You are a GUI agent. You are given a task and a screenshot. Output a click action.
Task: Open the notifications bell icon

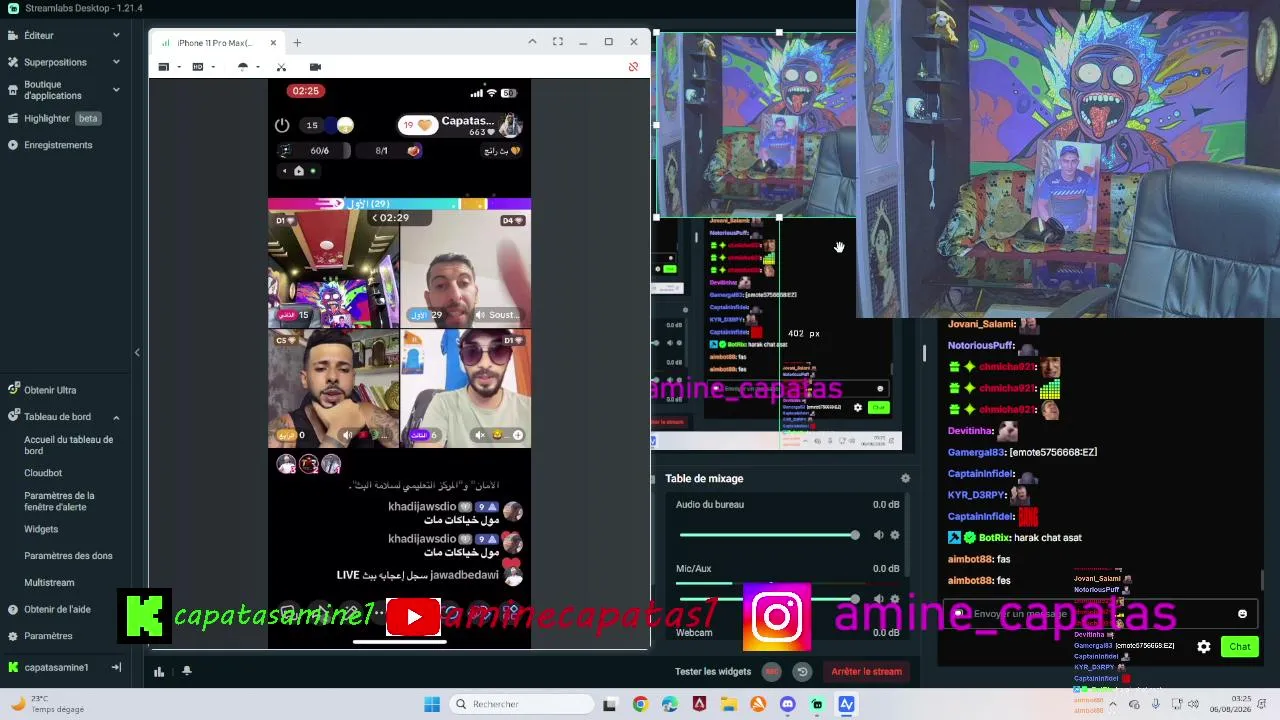pyautogui.click(x=186, y=671)
